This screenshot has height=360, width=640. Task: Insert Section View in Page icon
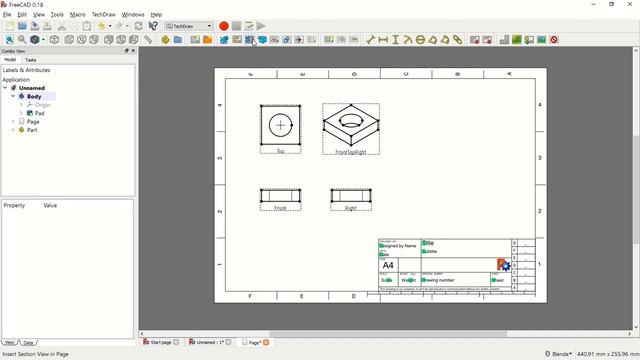249,40
